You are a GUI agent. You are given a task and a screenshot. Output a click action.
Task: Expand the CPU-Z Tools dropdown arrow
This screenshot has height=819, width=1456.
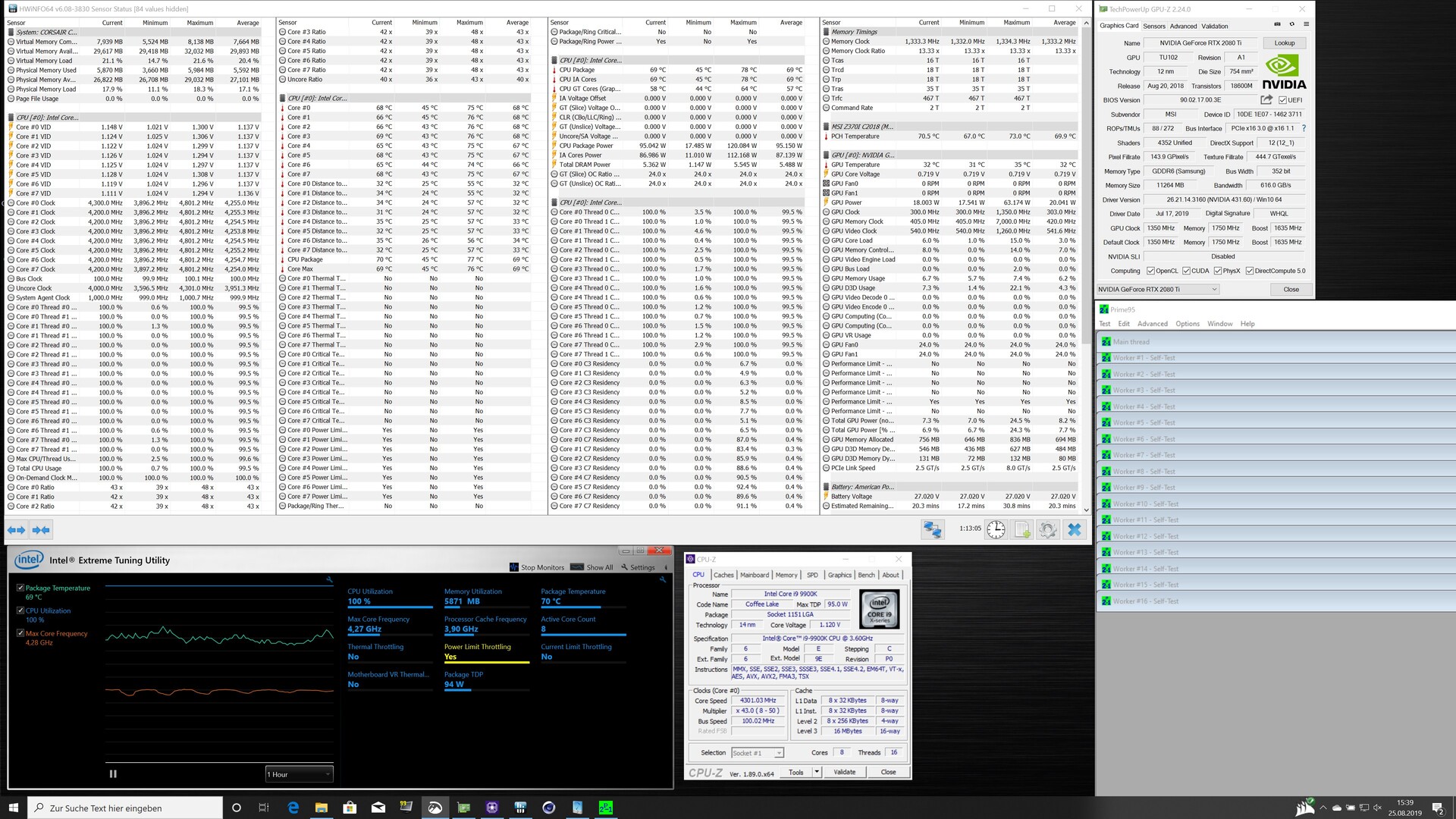coord(817,772)
